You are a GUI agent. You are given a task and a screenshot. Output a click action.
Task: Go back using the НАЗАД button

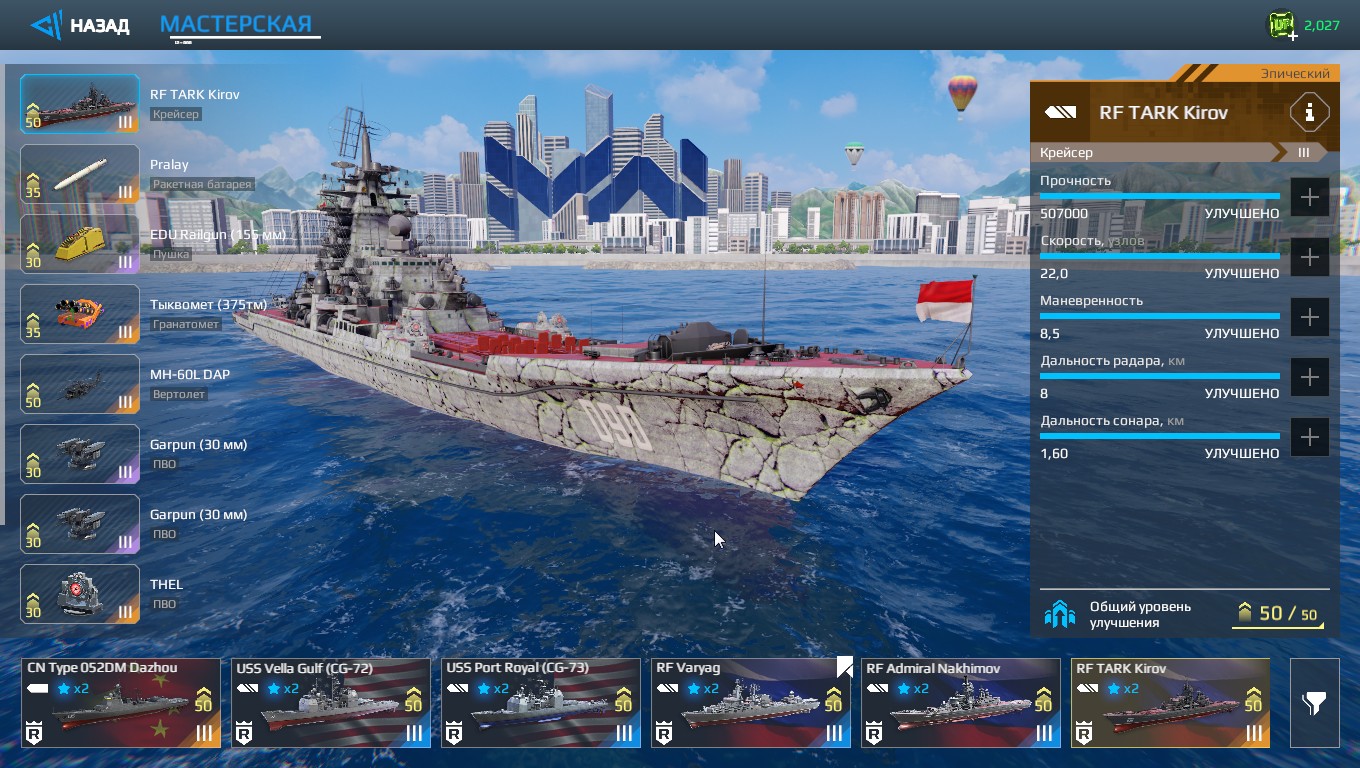click(x=80, y=25)
